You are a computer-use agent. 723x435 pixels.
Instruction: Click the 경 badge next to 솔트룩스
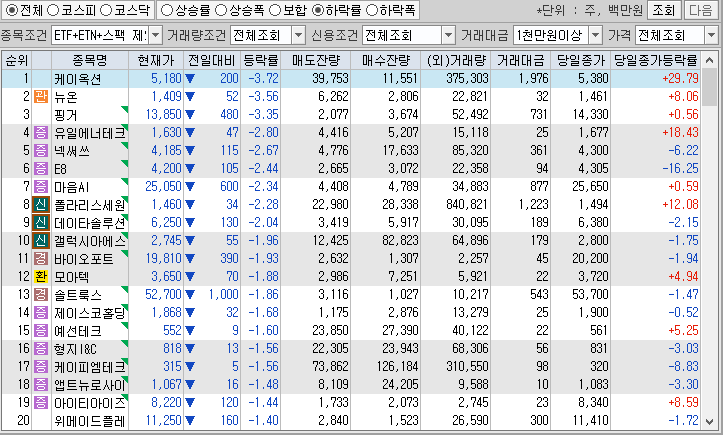(41, 294)
